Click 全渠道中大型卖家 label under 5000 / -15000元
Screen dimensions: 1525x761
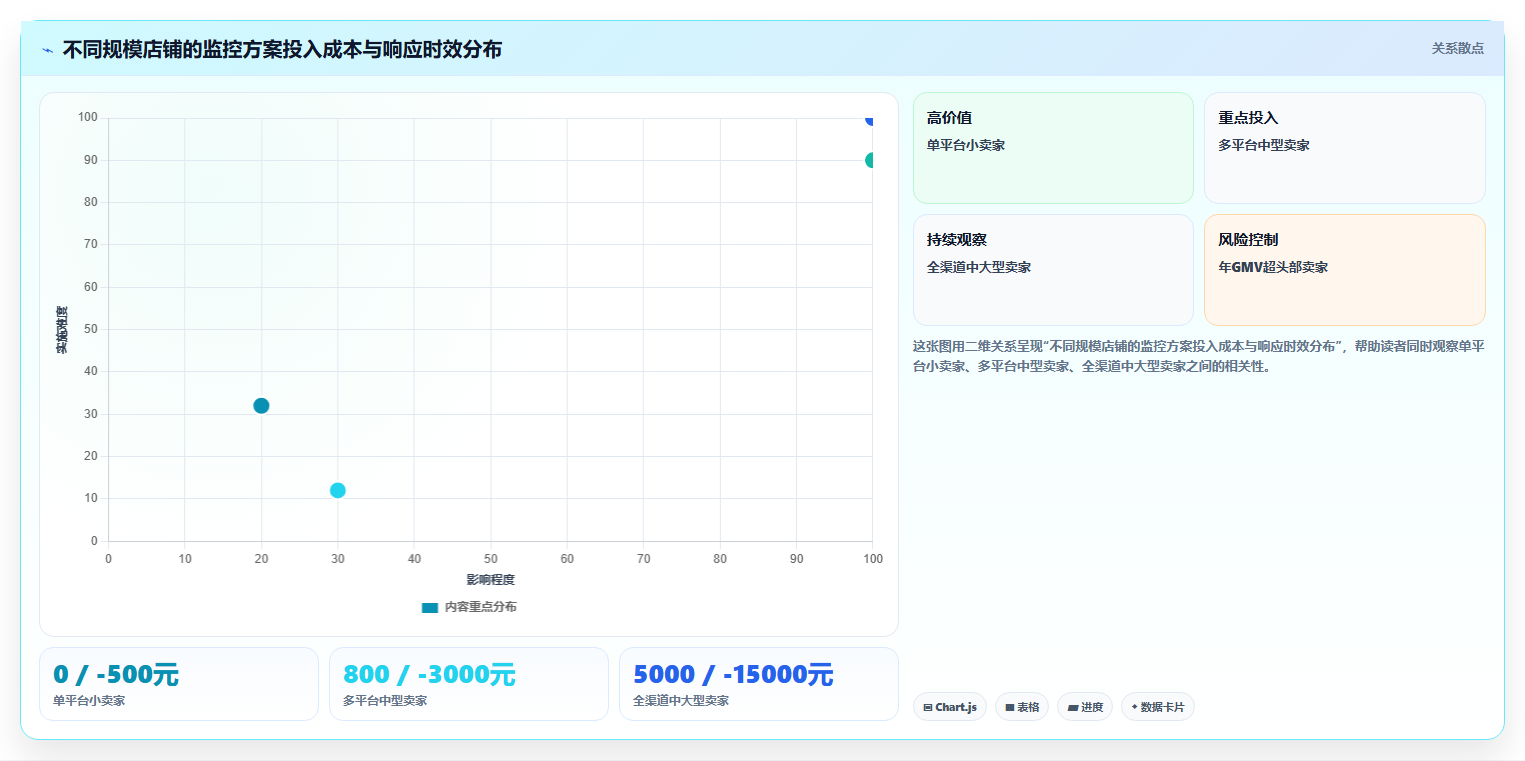pos(681,701)
